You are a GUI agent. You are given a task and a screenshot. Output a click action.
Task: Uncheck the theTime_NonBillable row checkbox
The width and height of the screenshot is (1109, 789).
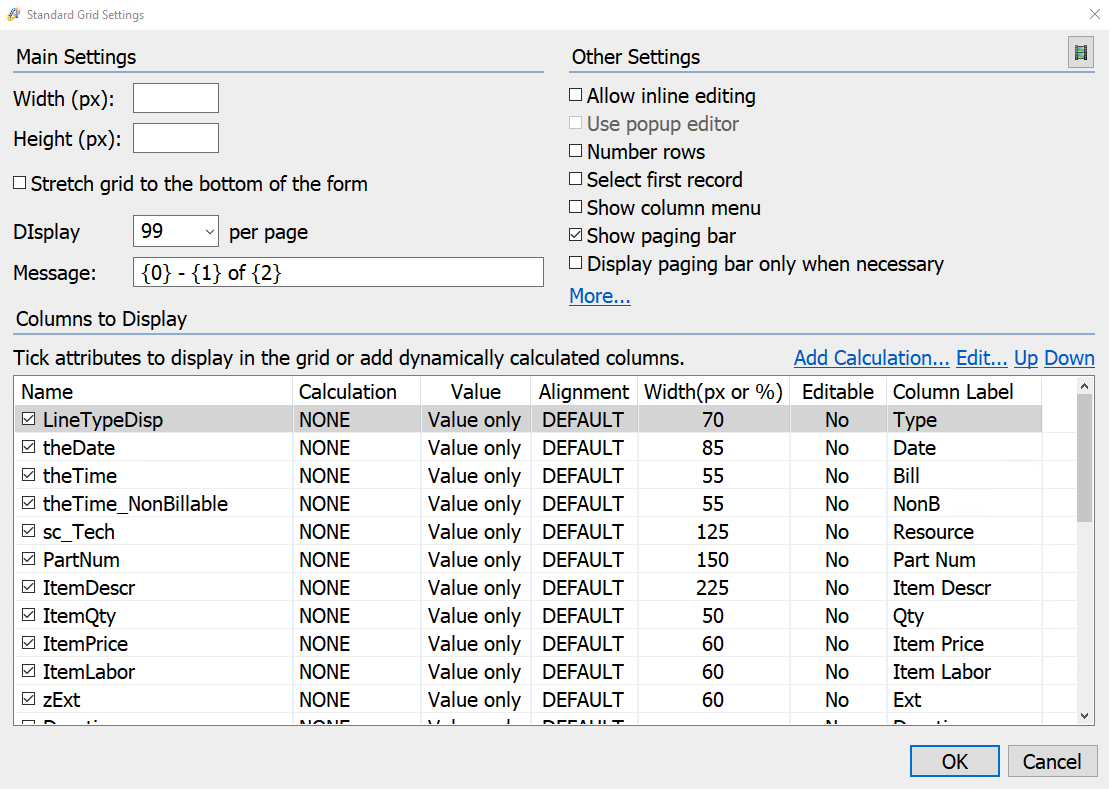[x=28, y=503]
